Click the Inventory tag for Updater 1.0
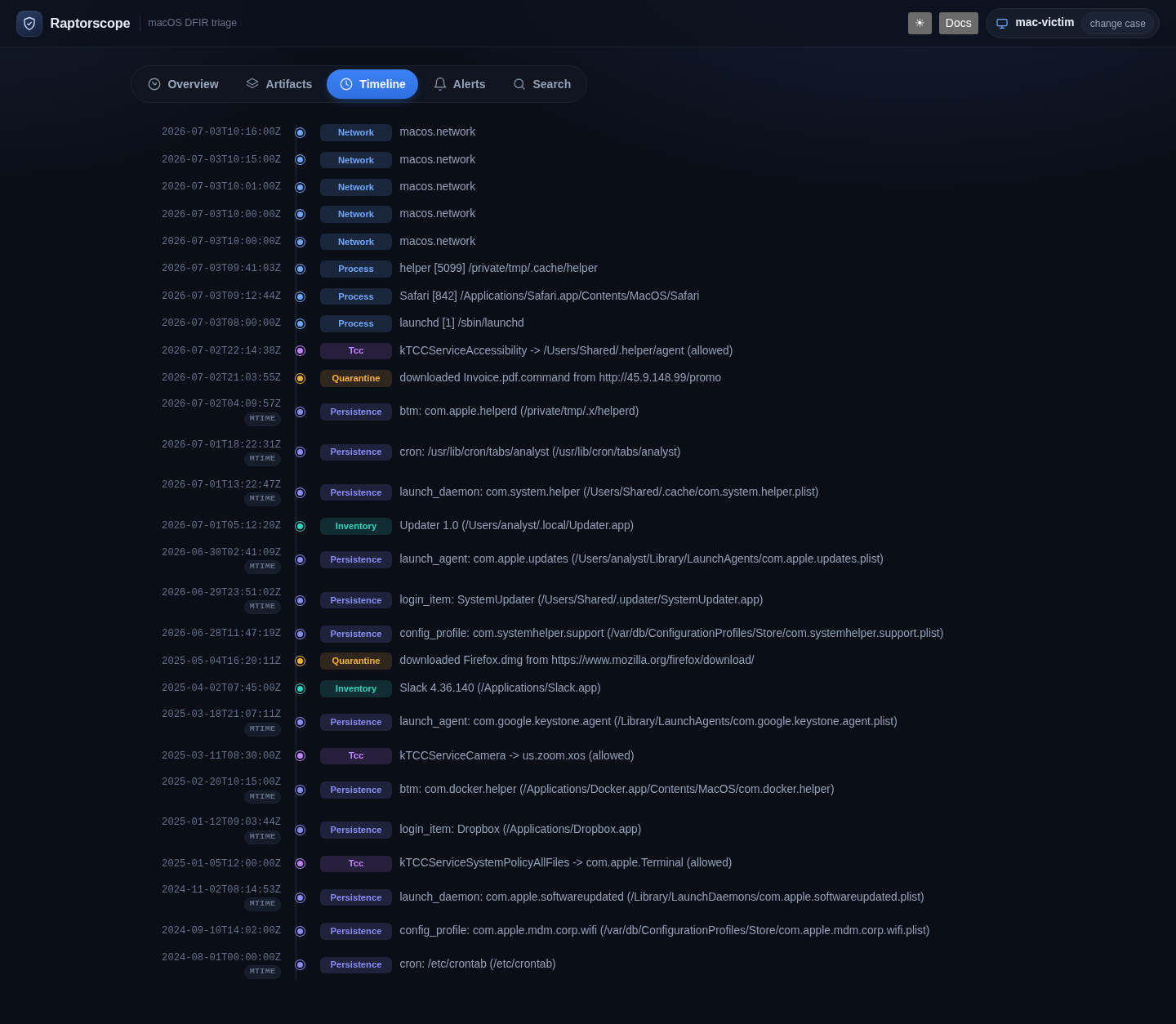This screenshot has height=1024, width=1176. click(x=356, y=526)
